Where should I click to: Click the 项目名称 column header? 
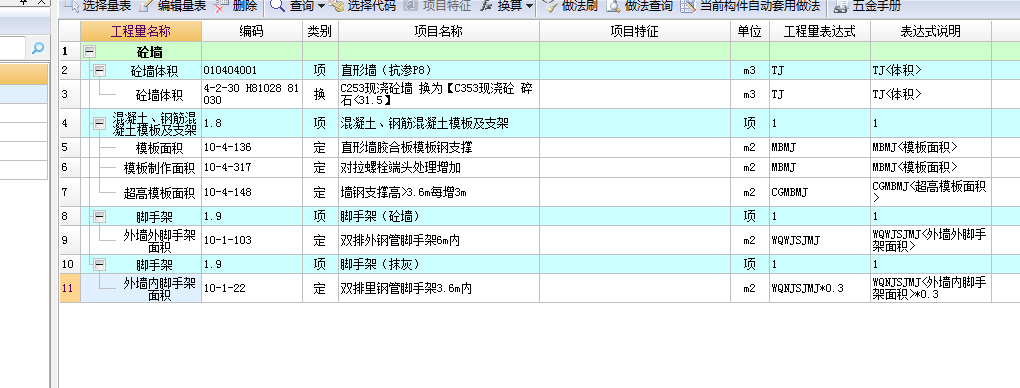[x=438, y=31]
